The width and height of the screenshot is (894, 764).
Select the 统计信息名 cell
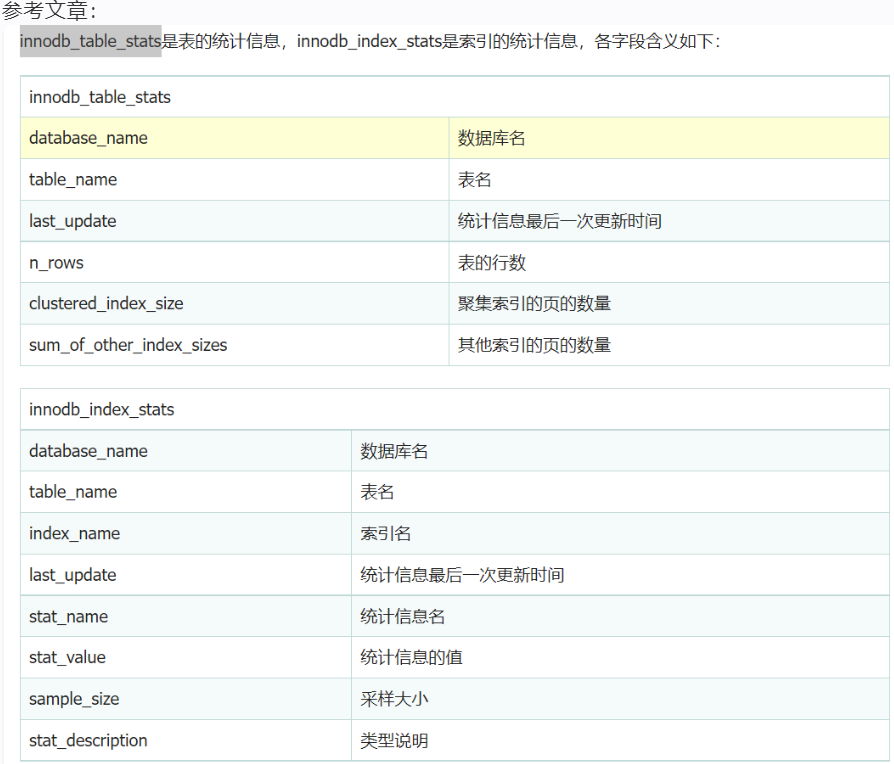(x=403, y=616)
